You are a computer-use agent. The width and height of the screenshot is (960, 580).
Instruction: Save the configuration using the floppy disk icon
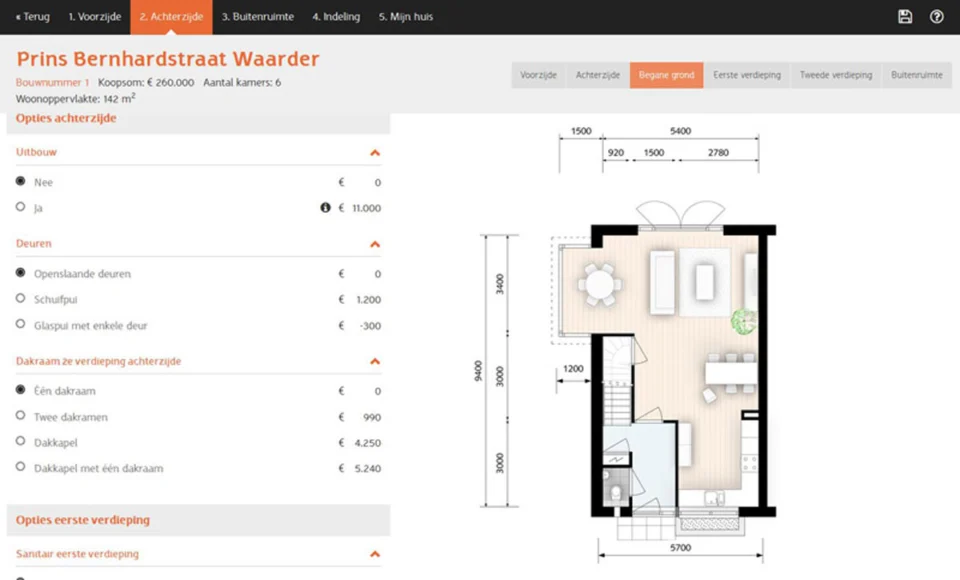905,17
